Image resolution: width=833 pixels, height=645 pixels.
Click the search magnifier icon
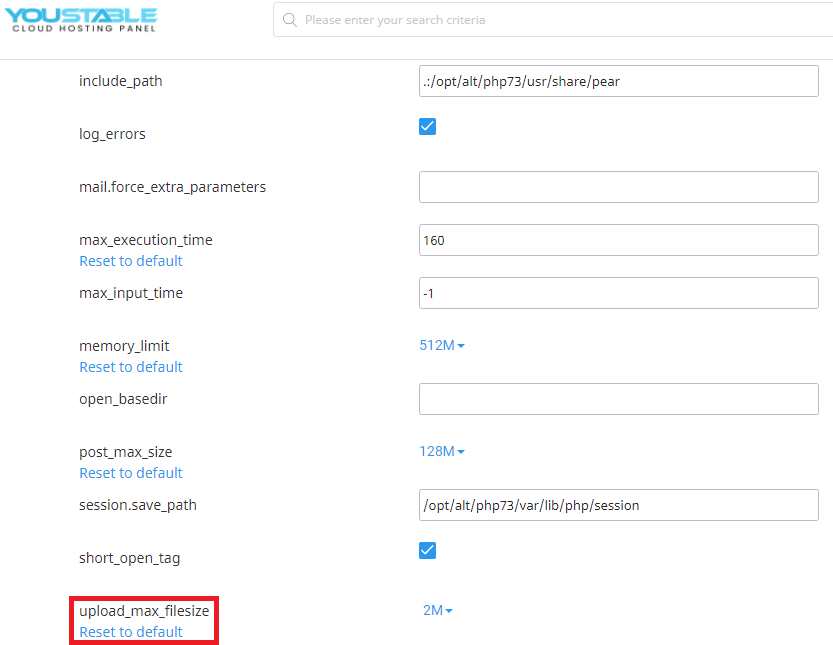tap(290, 19)
